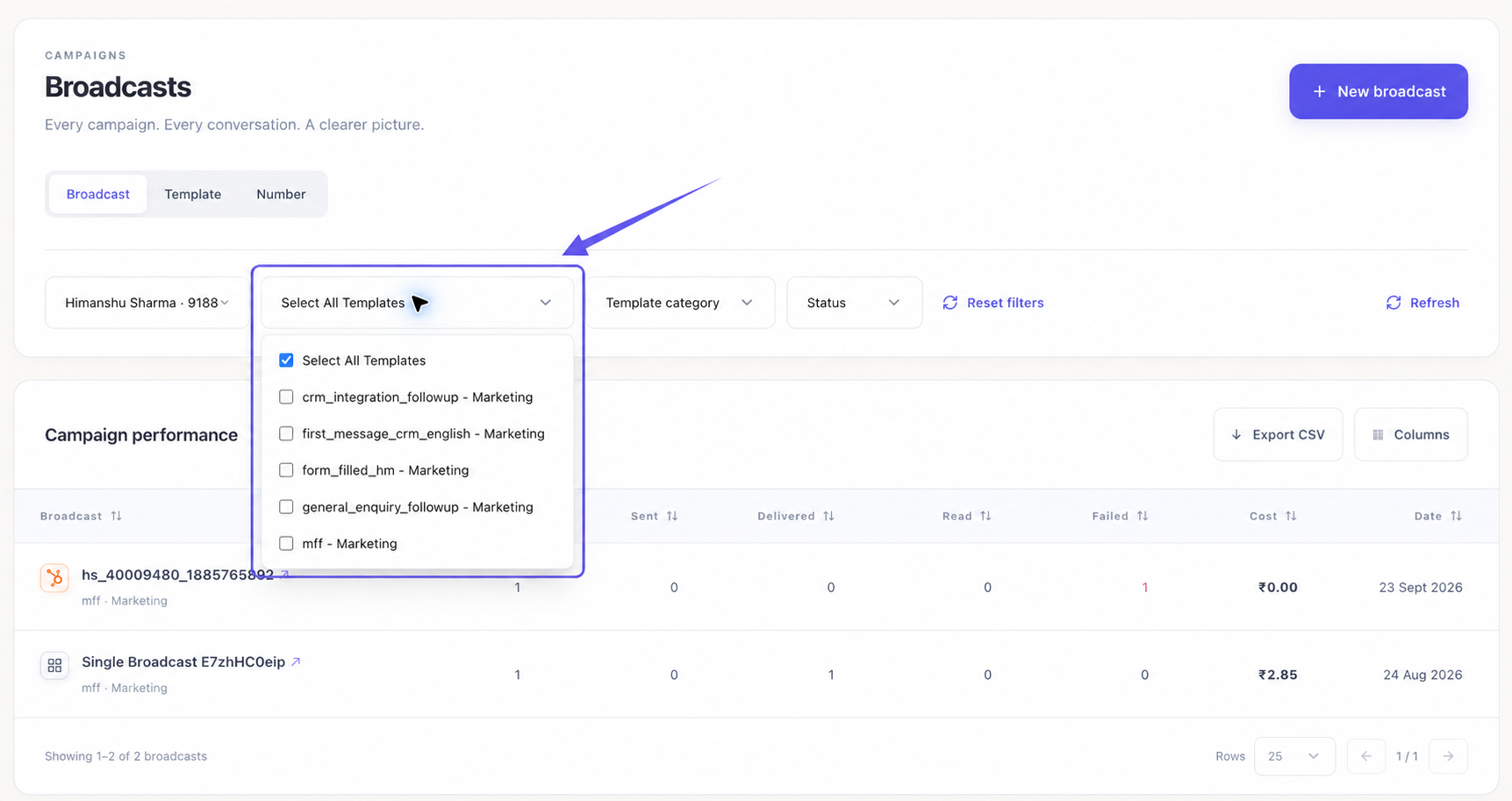Click cost value ₹0.00
Image resolution: width=1512 pixels, height=801 pixels.
point(1278,588)
